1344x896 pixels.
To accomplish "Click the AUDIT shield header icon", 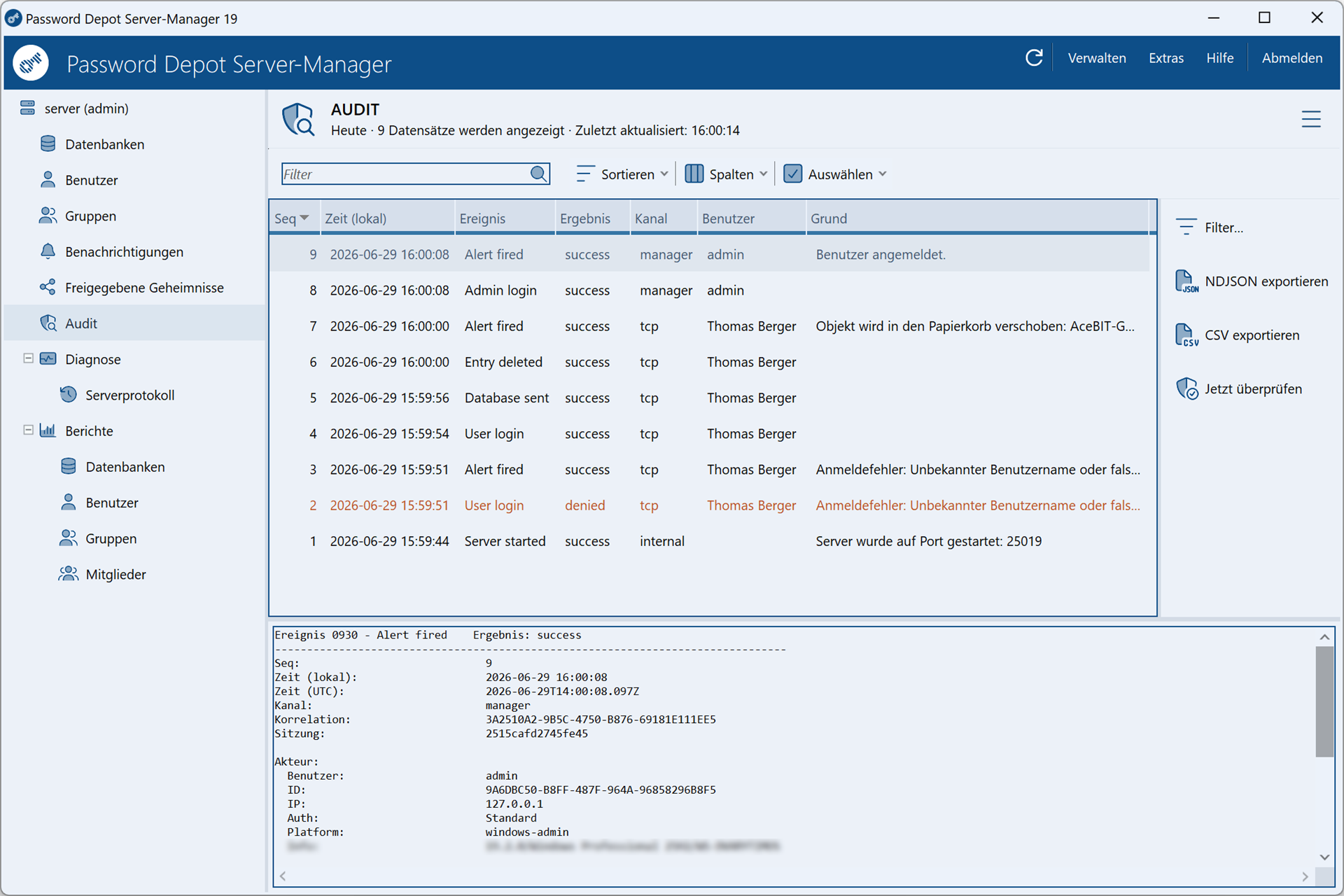I will (x=298, y=119).
